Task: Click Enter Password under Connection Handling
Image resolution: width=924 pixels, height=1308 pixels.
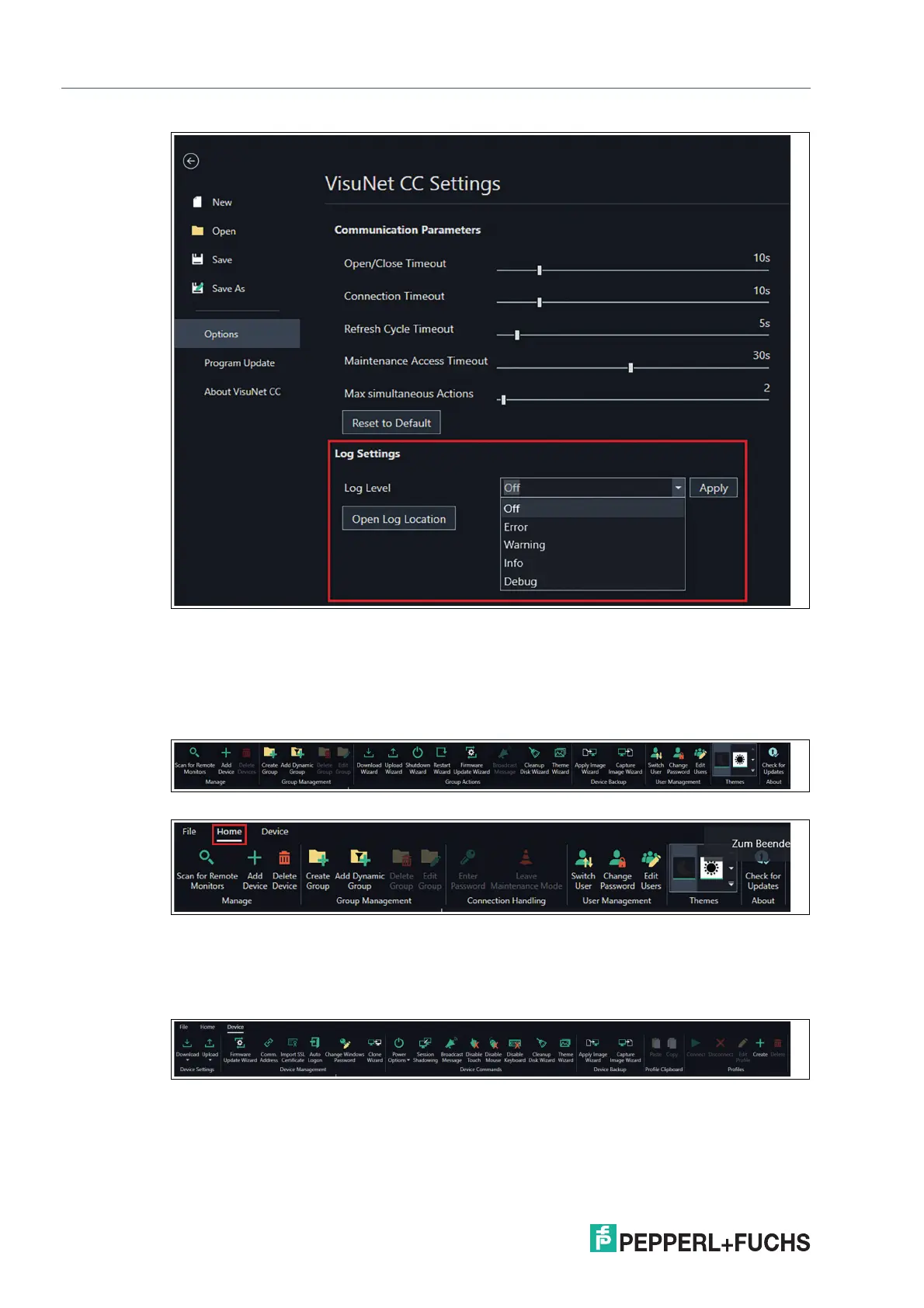Action: tap(467, 870)
